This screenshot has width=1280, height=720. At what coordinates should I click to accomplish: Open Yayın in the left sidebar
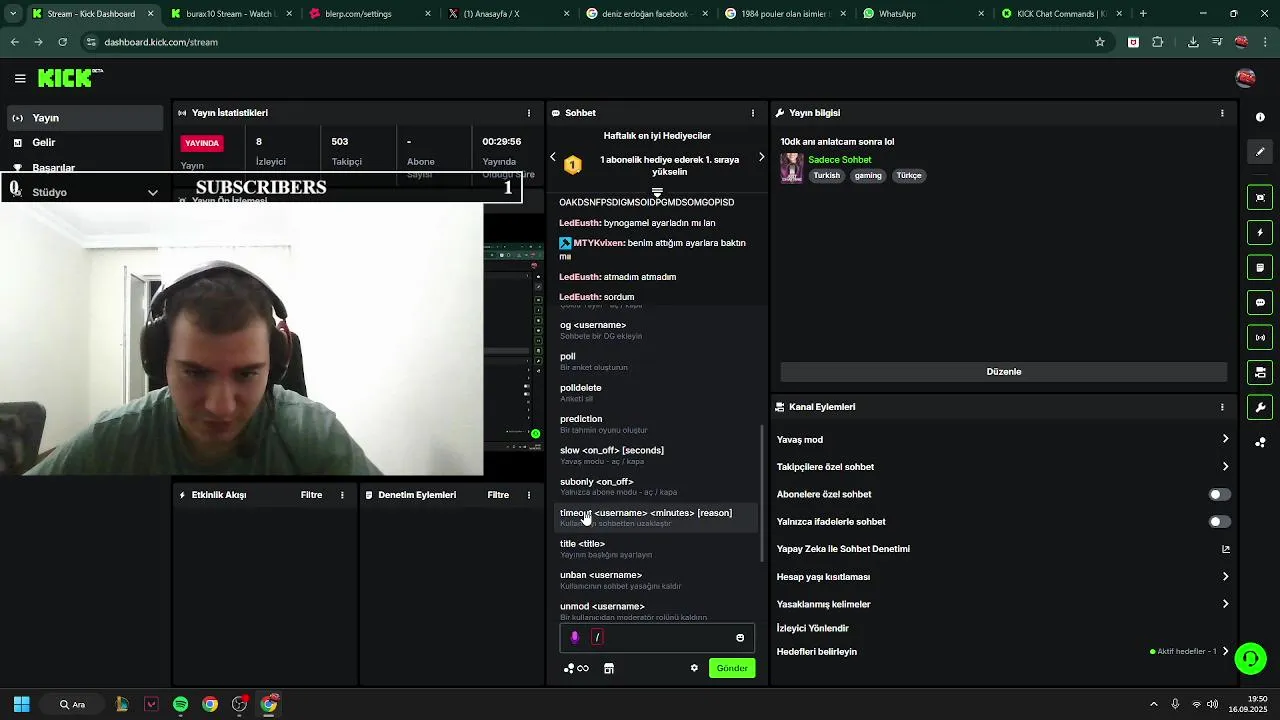click(x=84, y=118)
